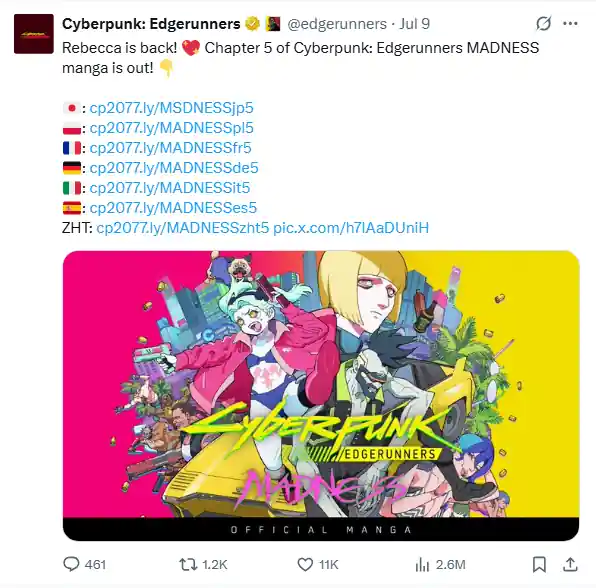The image size is (596, 588).
Task: Reply to the post via comment icon
Action: click(x=71, y=564)
